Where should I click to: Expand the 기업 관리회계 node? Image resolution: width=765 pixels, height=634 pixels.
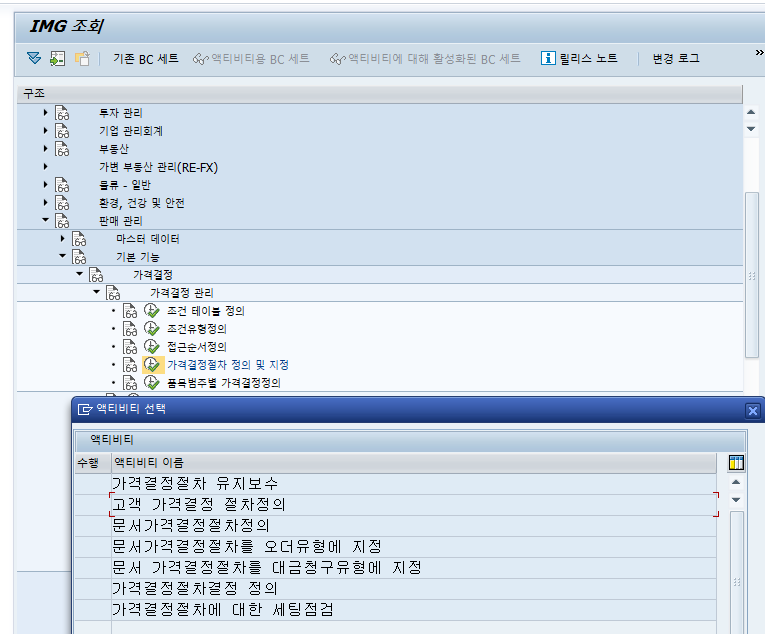pos(45,131)
